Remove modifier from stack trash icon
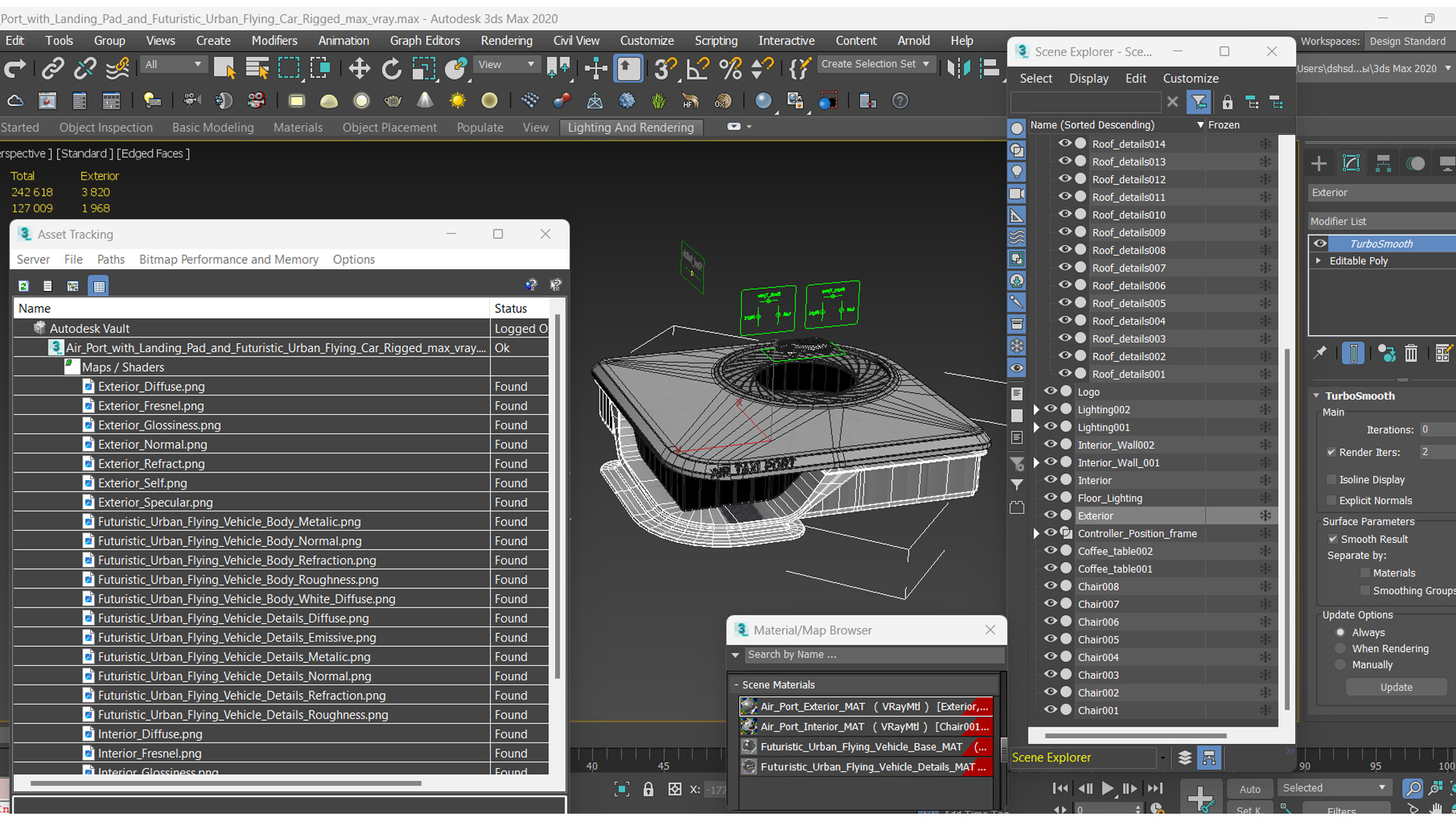 pos(1410,353)
